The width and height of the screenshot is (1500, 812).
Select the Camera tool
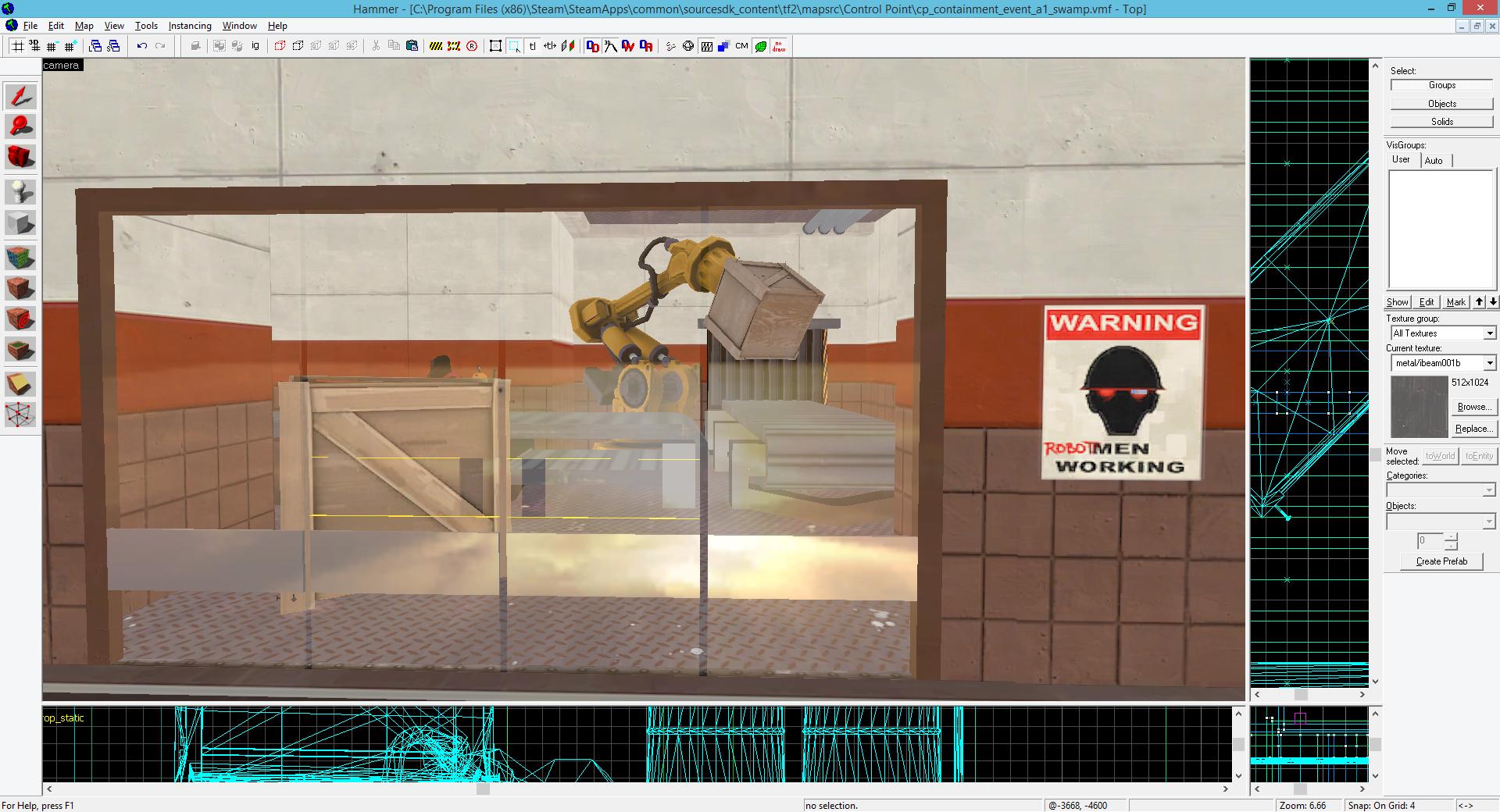pyautogui.click(x=20, y=157)
